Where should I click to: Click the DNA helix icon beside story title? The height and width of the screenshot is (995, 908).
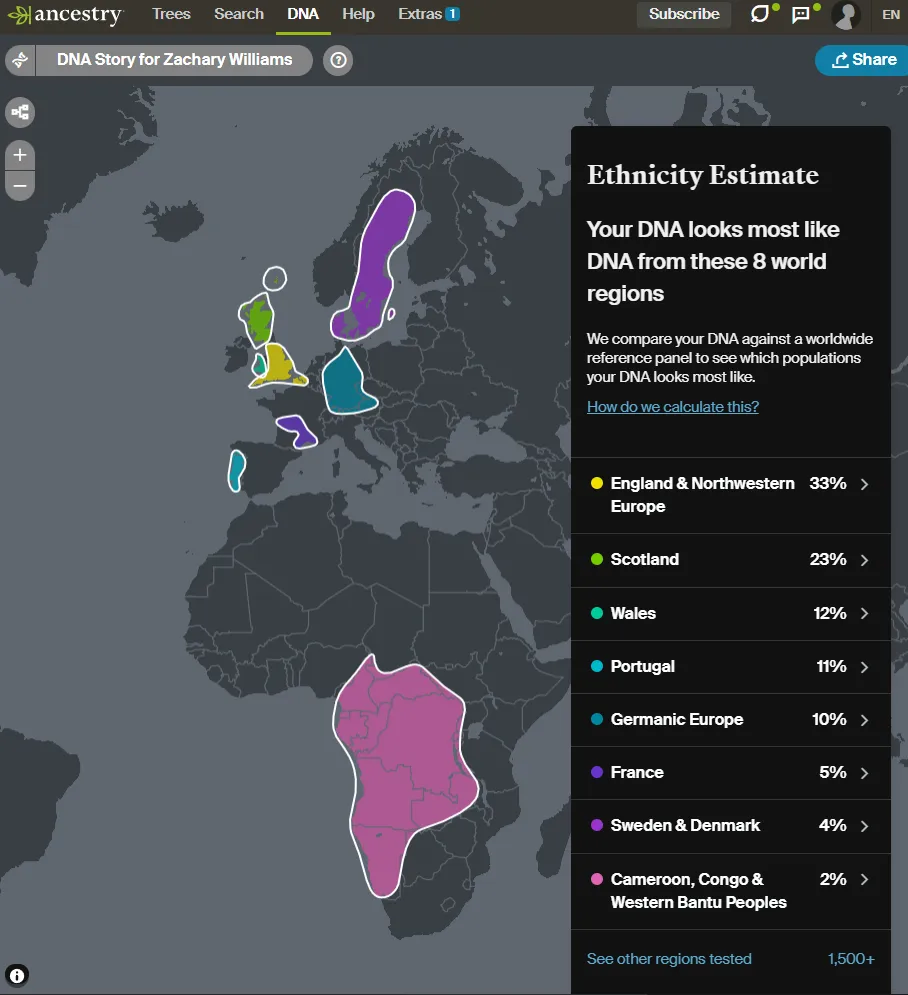point(20,60)
